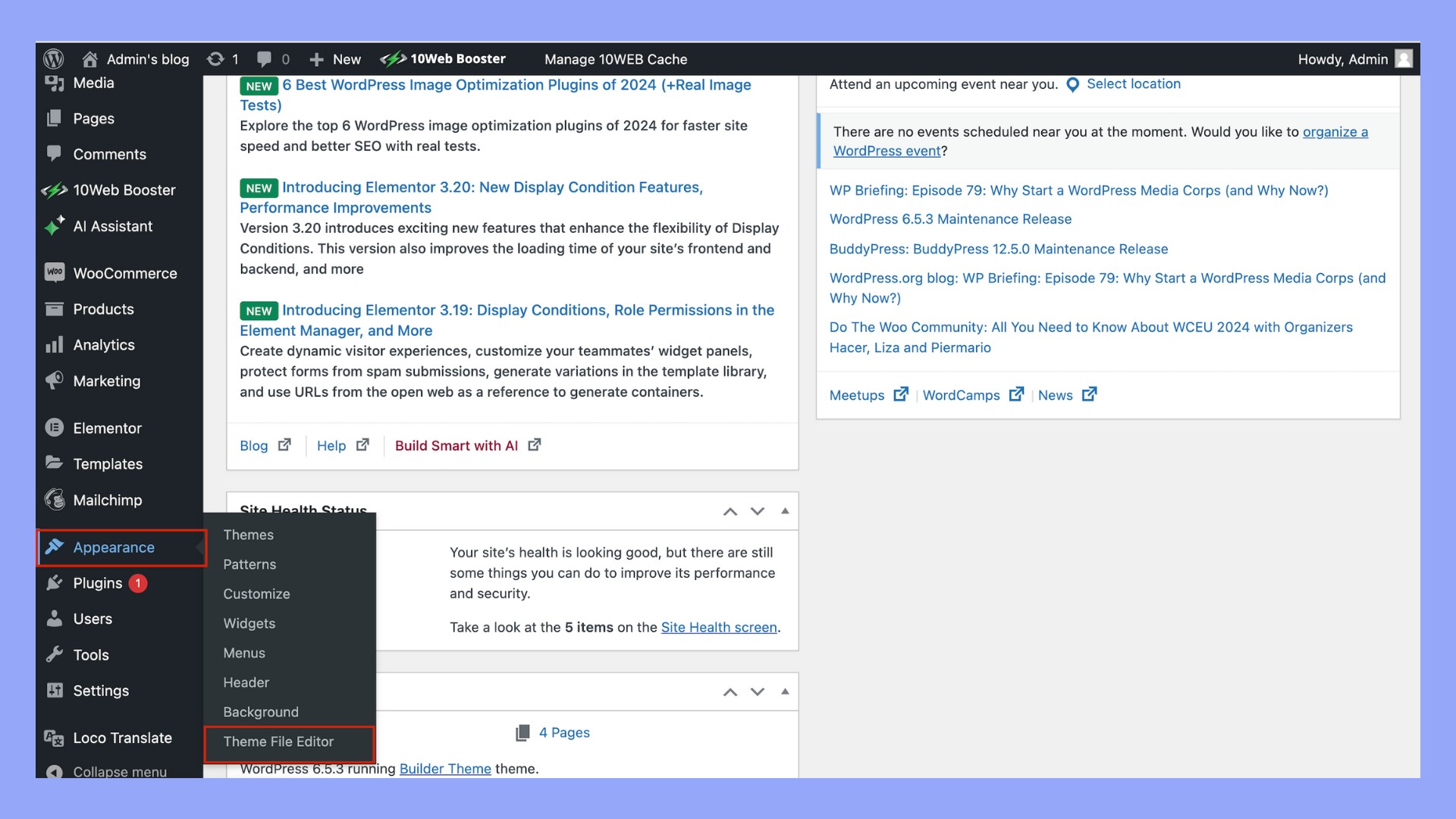Screen dimensions: 1456x819
Task: Click the Plugins update count badge
Action: 138,583
